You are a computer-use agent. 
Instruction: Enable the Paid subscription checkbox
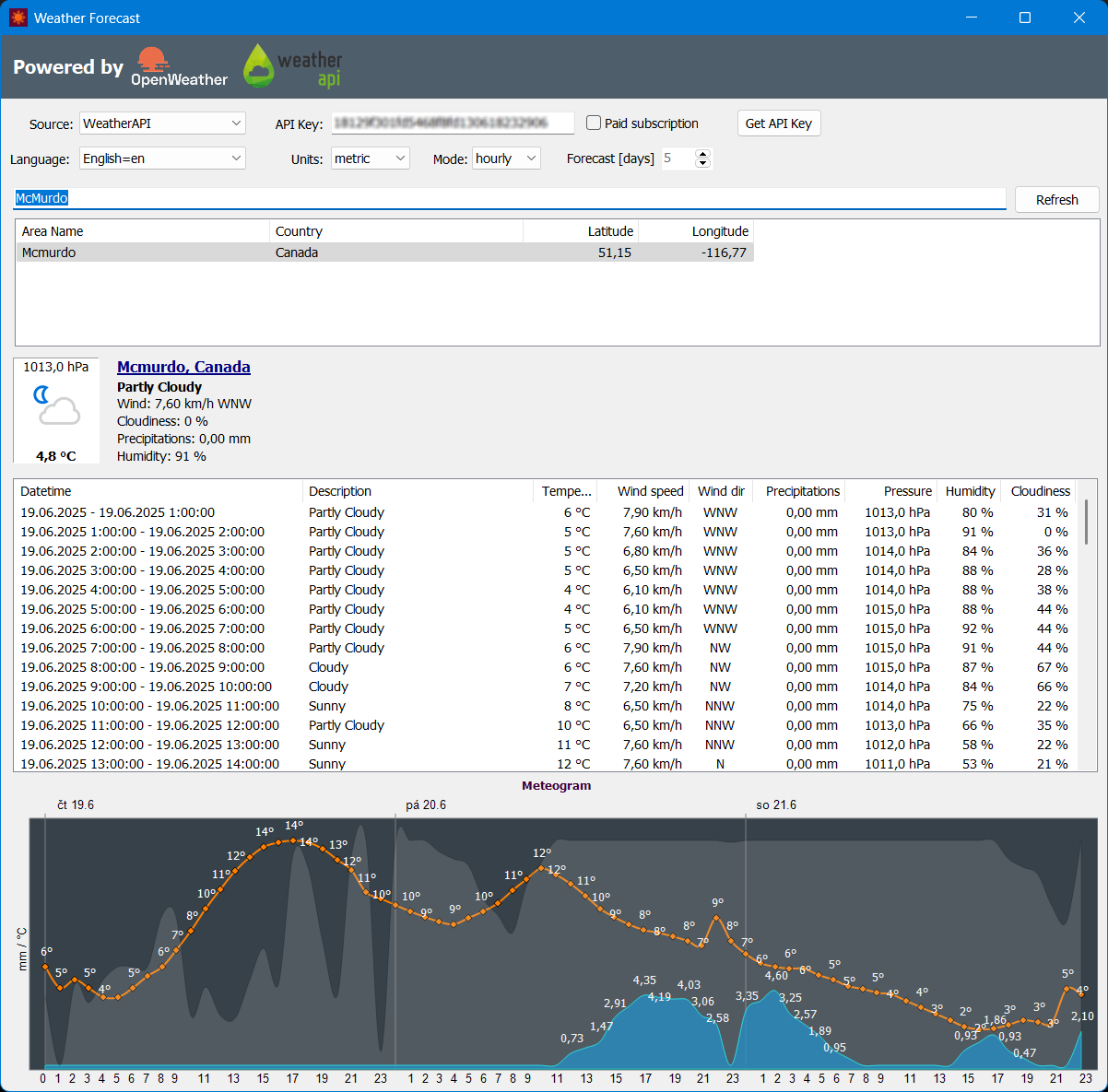pyautogui.click(x=594, y=123)
